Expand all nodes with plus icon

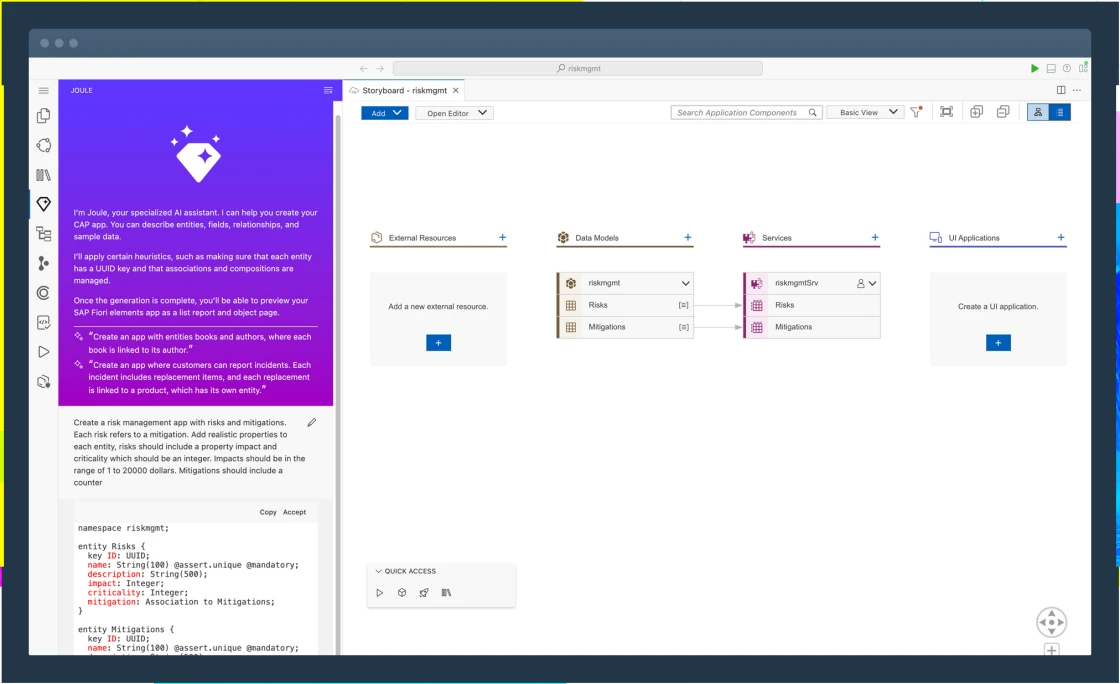coord(976,112)
